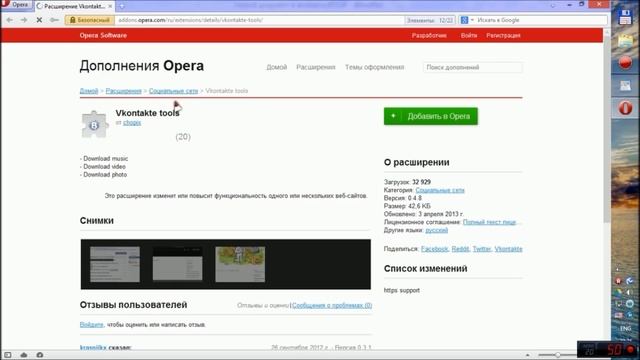
Task: Share the extension on Reddit
Action: point(460,249)
